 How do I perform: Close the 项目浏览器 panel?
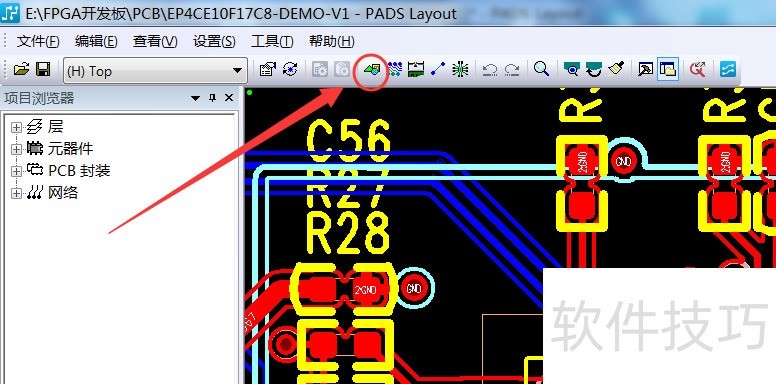[x=229, y=98]
